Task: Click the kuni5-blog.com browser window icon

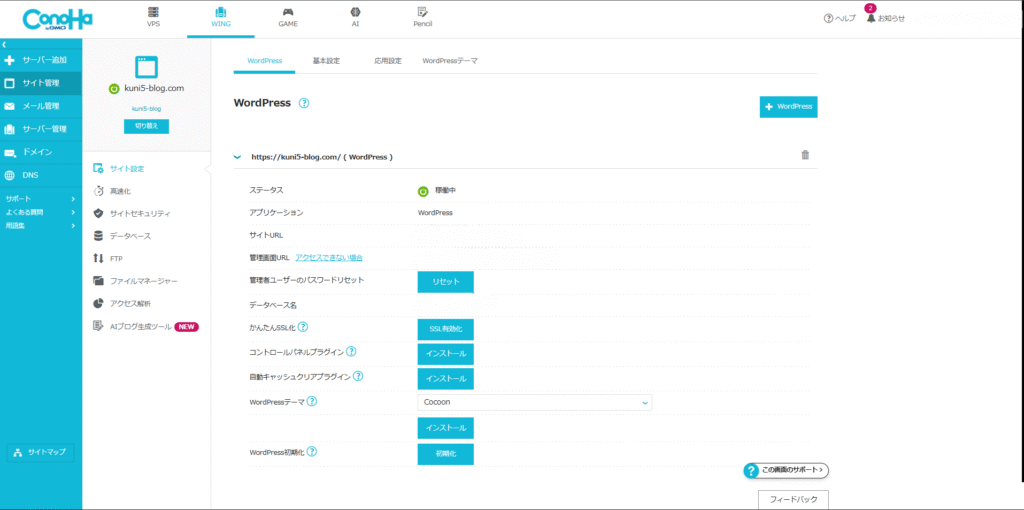Action: click(x=146, y=67)
